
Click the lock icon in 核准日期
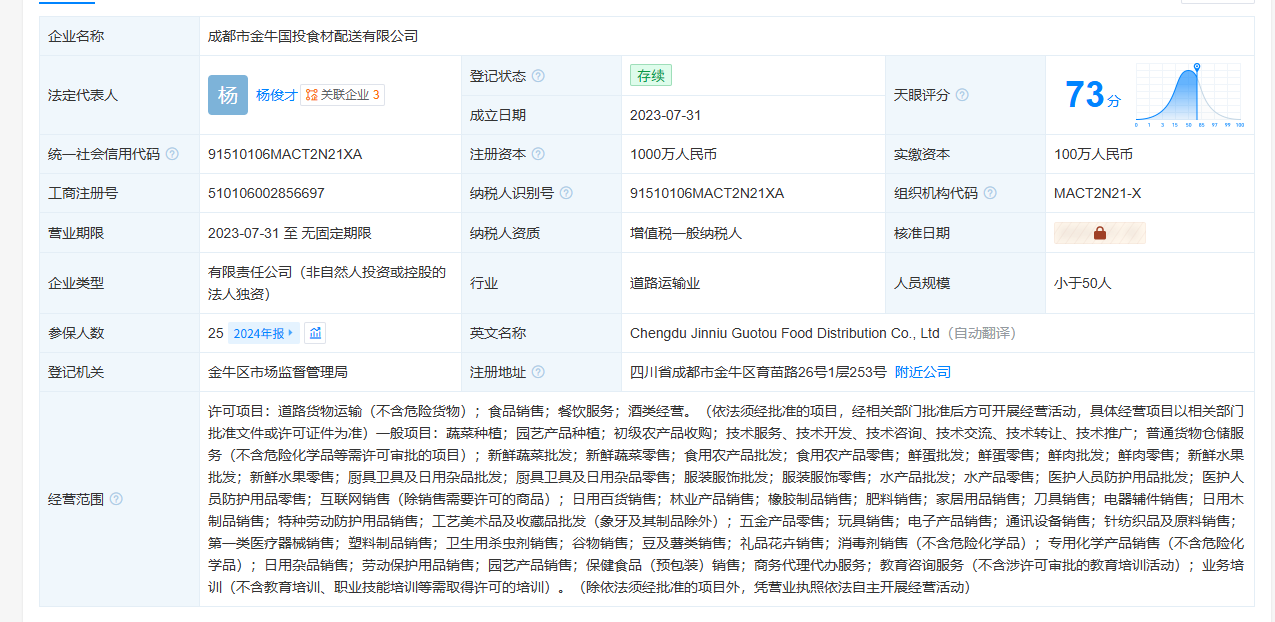click(x=1099, y=233)
